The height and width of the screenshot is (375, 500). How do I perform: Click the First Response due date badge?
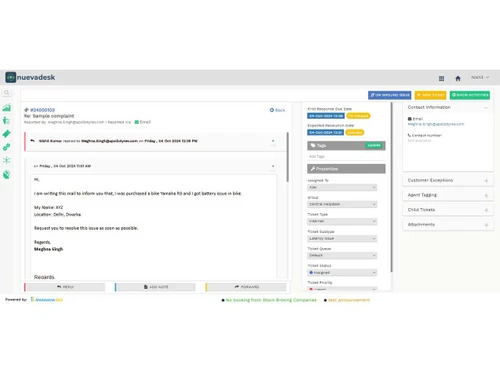coord(326,116)
